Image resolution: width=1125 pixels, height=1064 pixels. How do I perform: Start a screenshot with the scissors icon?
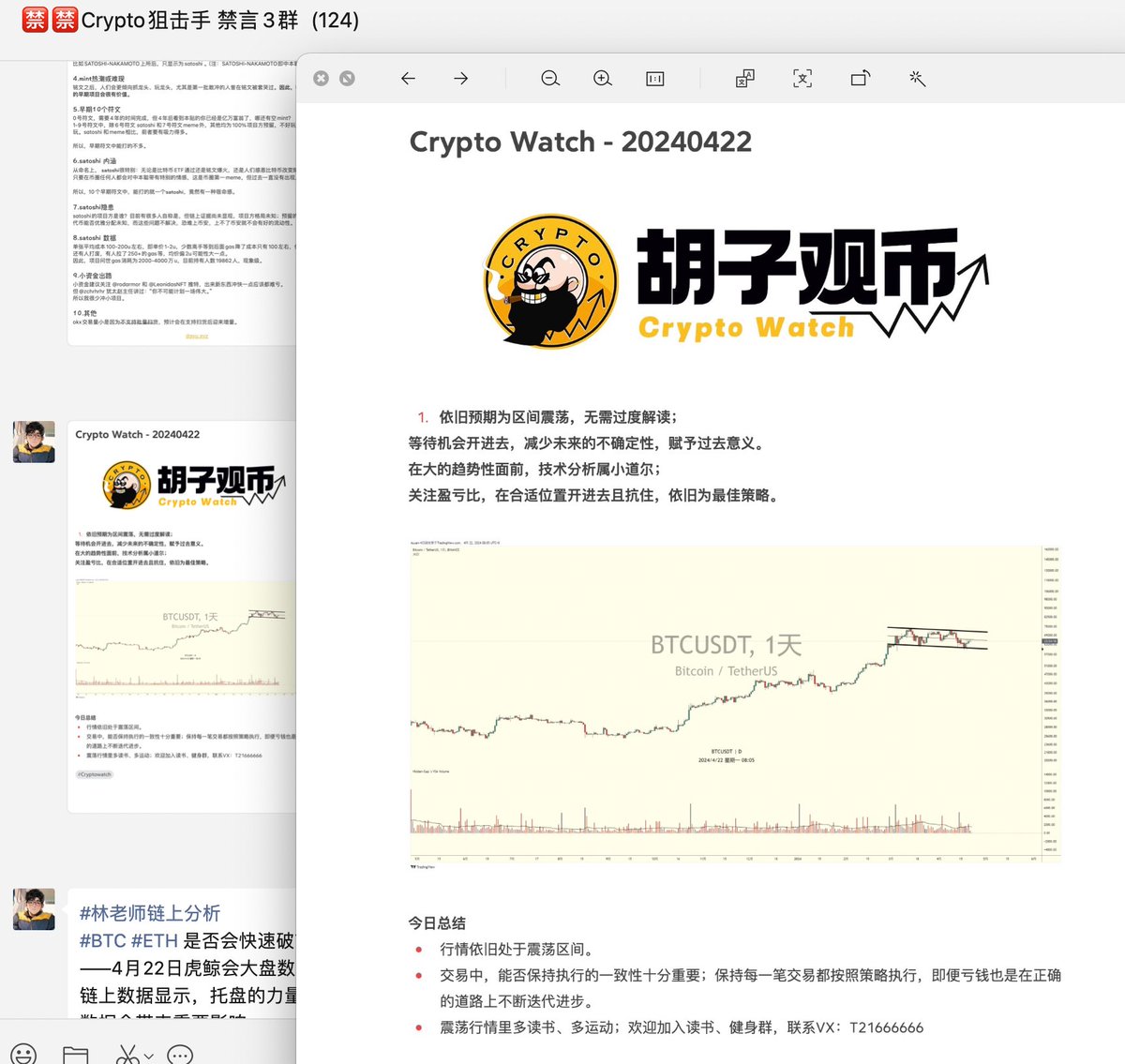(127, 1054)
